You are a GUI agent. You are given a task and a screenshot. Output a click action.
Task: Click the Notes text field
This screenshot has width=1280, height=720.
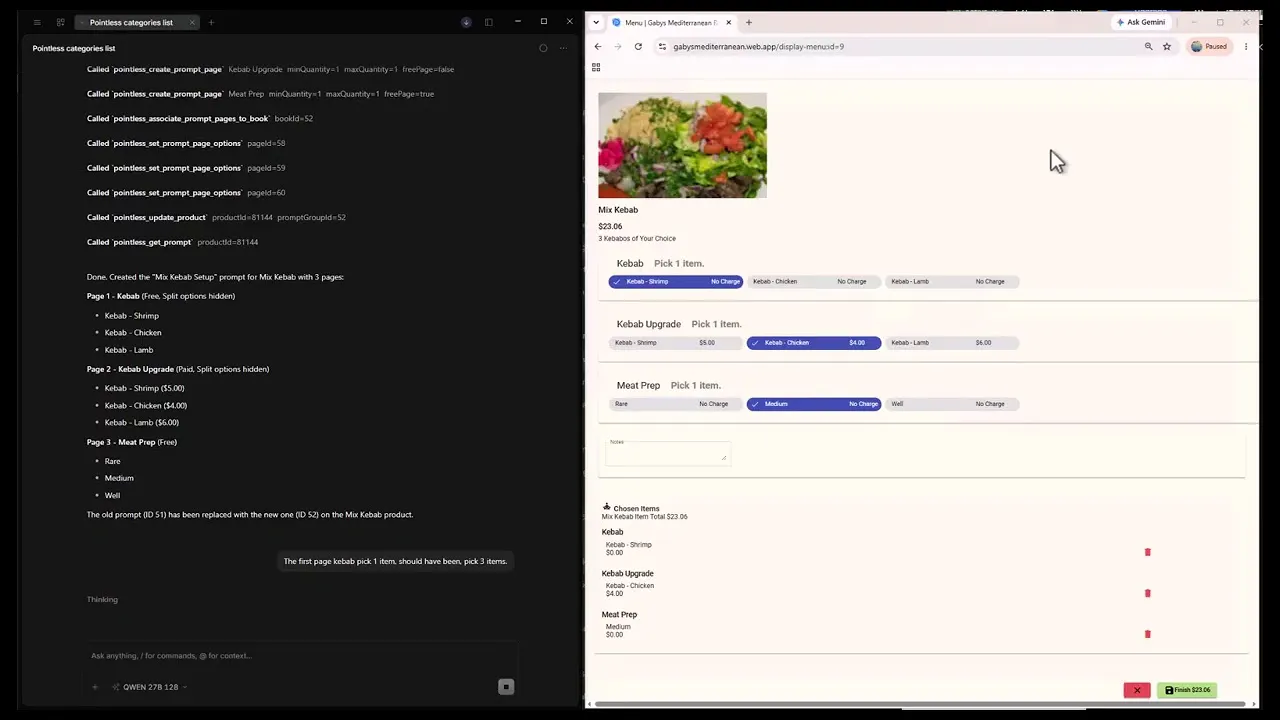(668, 453)
